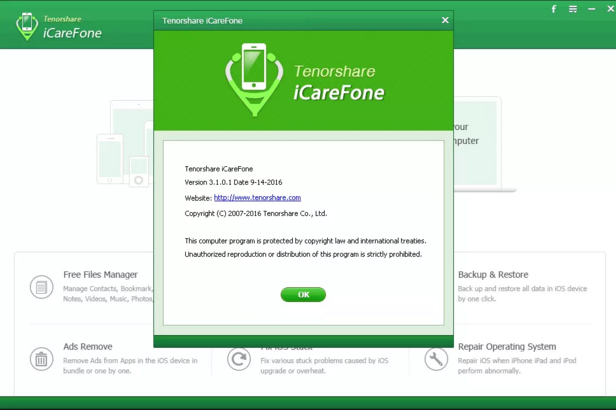Open Ads Remove feature title
616x410 pixels.
click(x=88, y=346)
